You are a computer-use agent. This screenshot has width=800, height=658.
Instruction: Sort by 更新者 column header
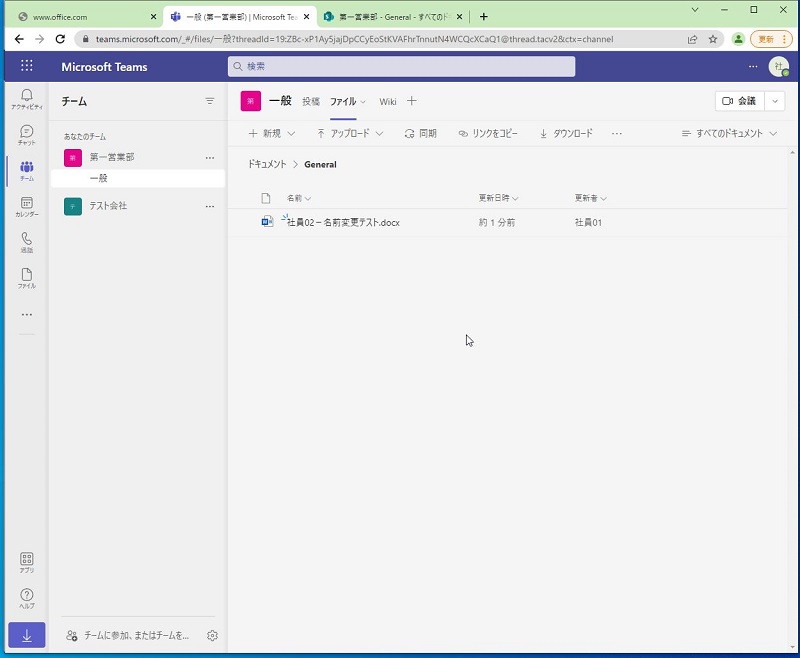tap(590, 198)
